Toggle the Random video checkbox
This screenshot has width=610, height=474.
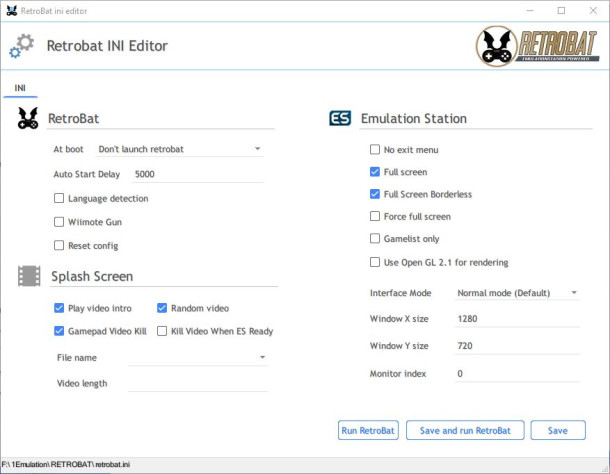click(x=162, y=308)
